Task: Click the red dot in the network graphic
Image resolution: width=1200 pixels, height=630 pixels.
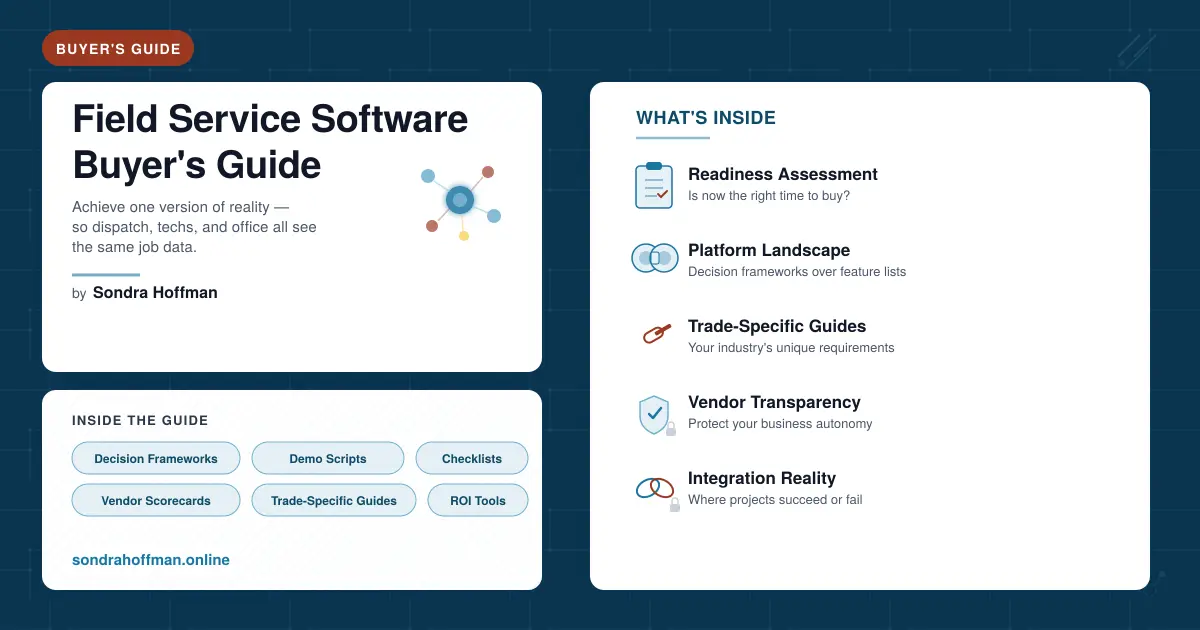Action: tap(487, 172)
